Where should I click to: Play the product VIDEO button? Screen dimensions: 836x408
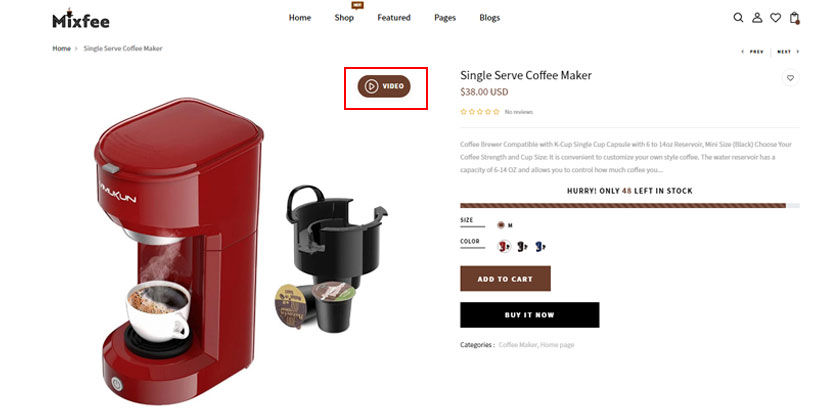pyautogui.click(x=384, y=86)
